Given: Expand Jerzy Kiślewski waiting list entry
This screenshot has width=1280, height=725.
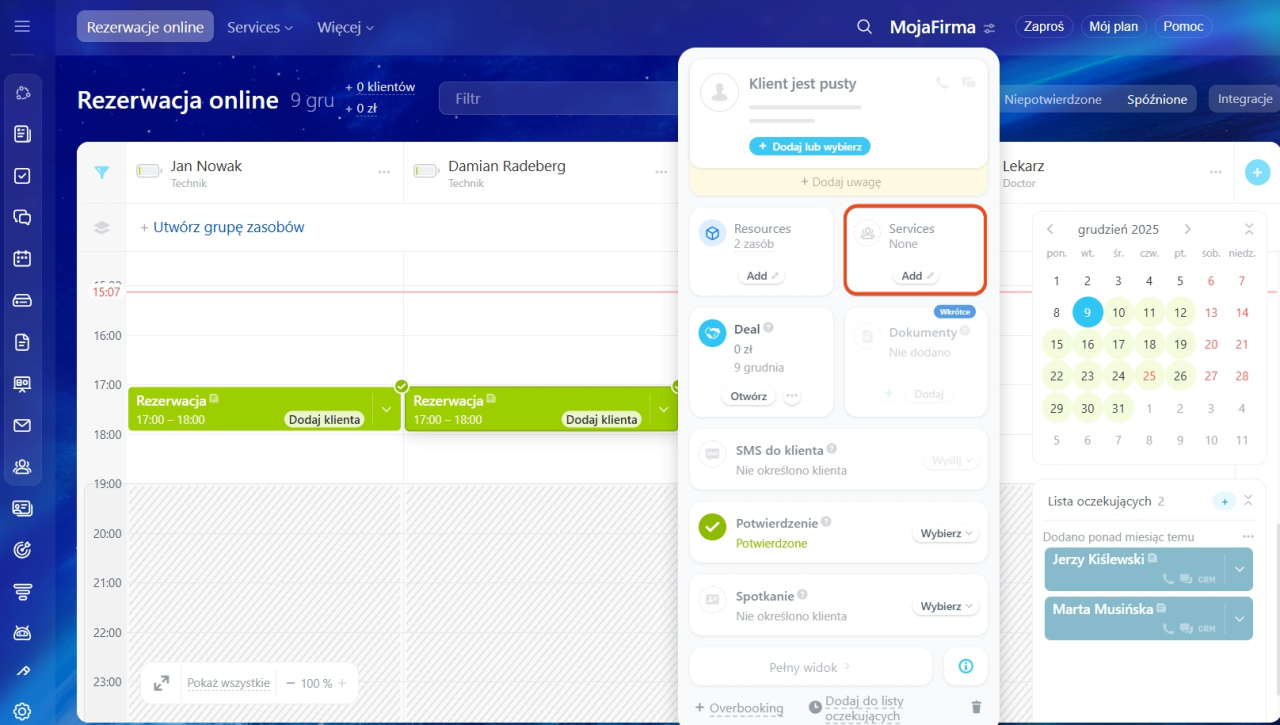Looking at the screenshot, I should click(x=1240, y=569).
